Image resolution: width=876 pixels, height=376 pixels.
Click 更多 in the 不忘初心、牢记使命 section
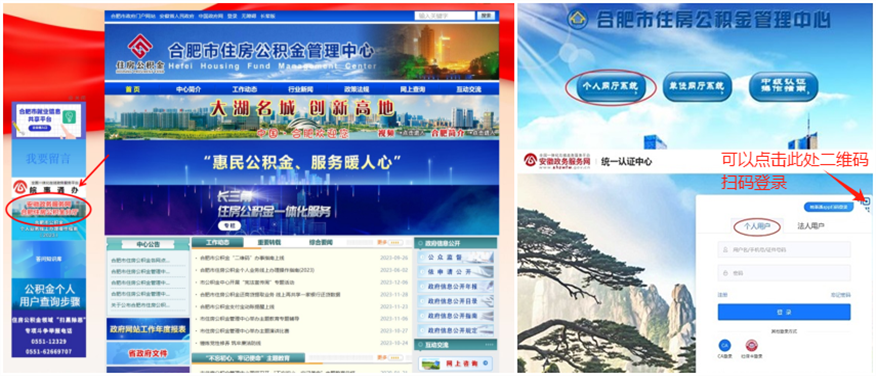pos(389,358)
